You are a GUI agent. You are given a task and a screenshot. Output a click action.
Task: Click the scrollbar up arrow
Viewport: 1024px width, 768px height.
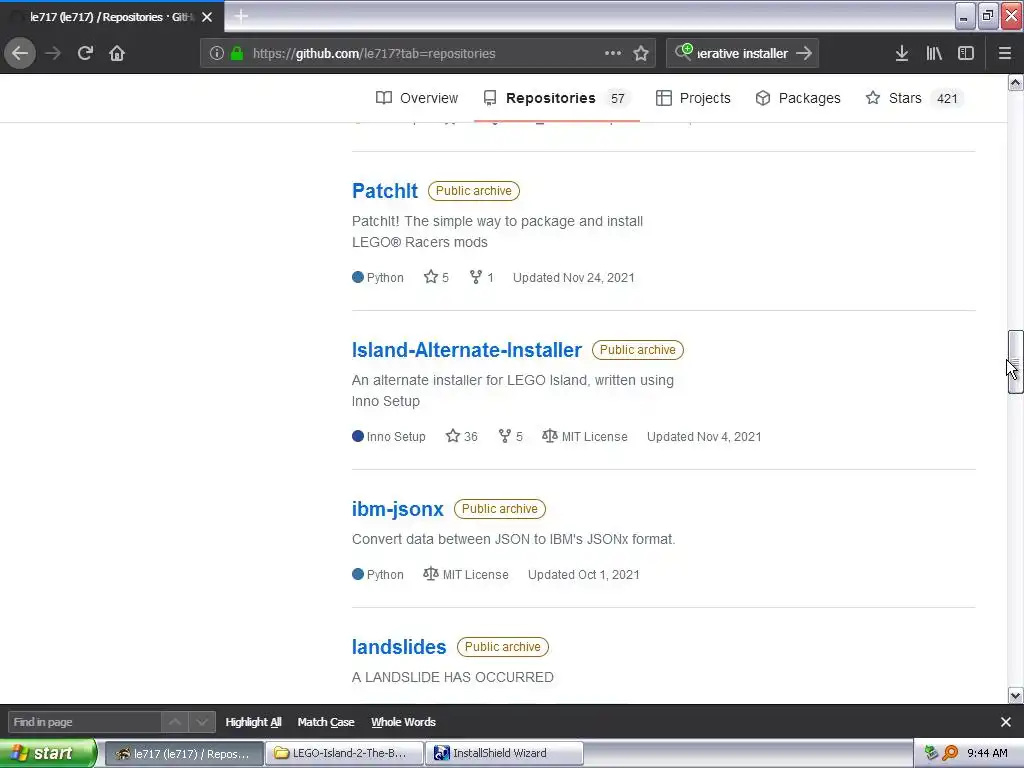click(1015, 82)
